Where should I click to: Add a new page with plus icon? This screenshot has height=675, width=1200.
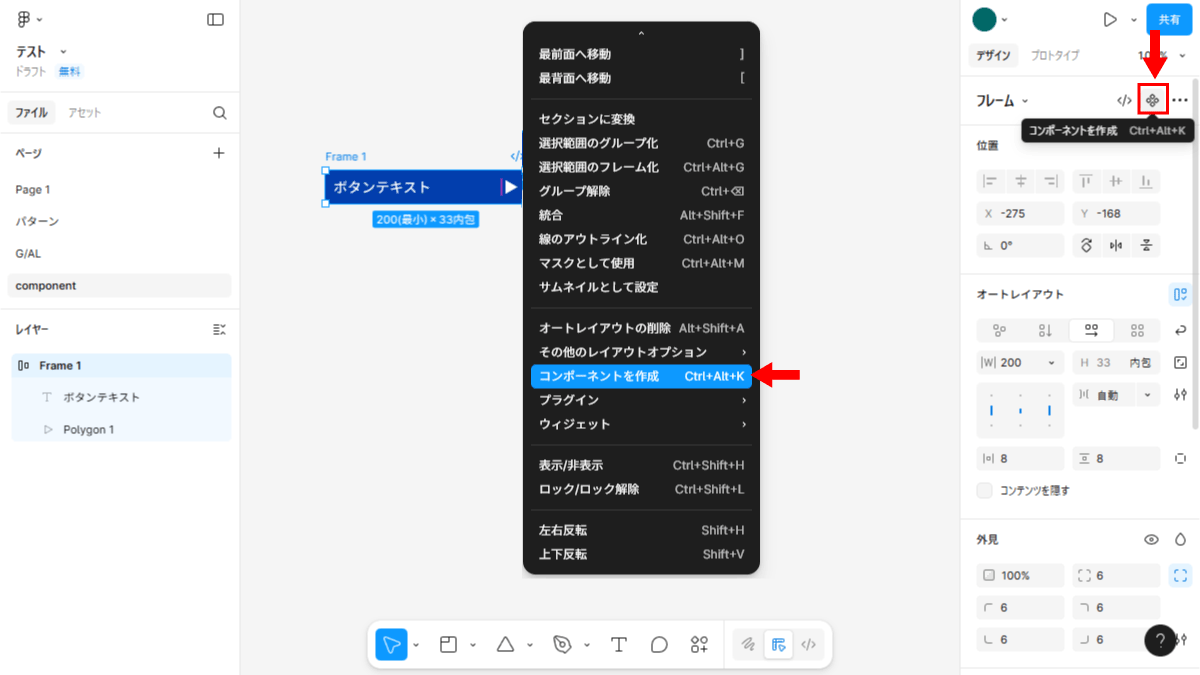click(x=219, y=153)
